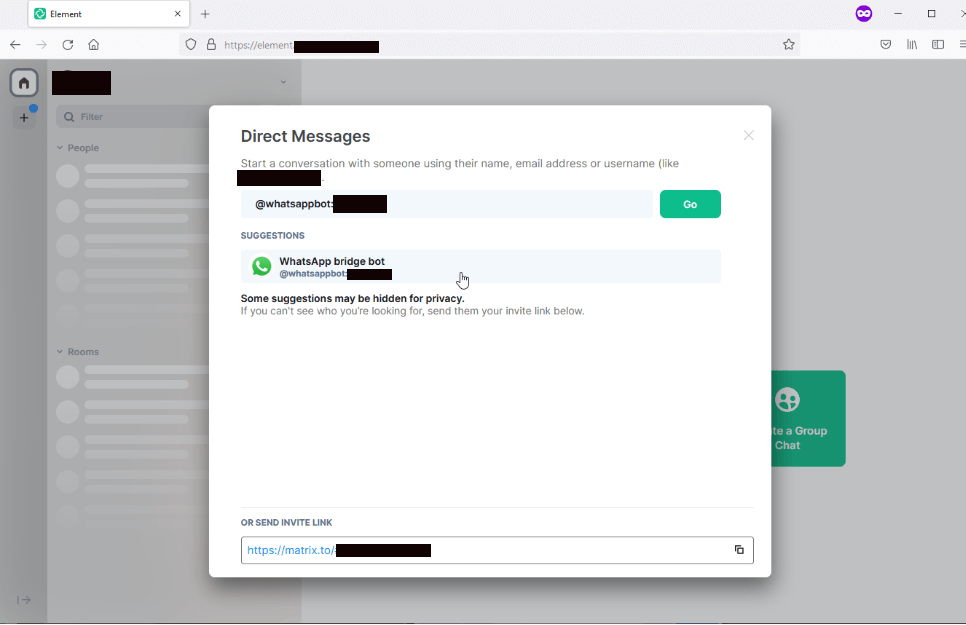Image resolution: width=966 pixels, height=625 pixels.
Task: Click Create a Group Chat card
Action: (x=808, y=419)
